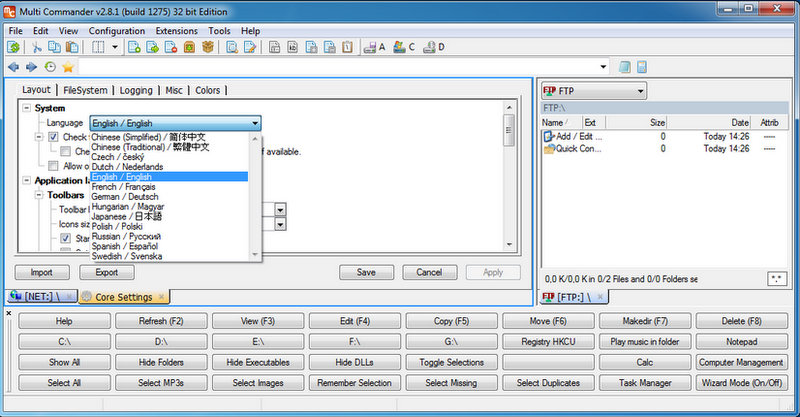Open the Extensions menu
The height and width of the screenshot is (417, 800).
[x=177, y=31]
